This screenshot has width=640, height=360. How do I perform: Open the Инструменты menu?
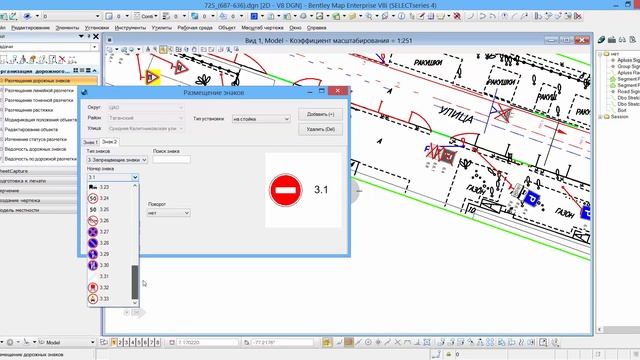point(130,28)
